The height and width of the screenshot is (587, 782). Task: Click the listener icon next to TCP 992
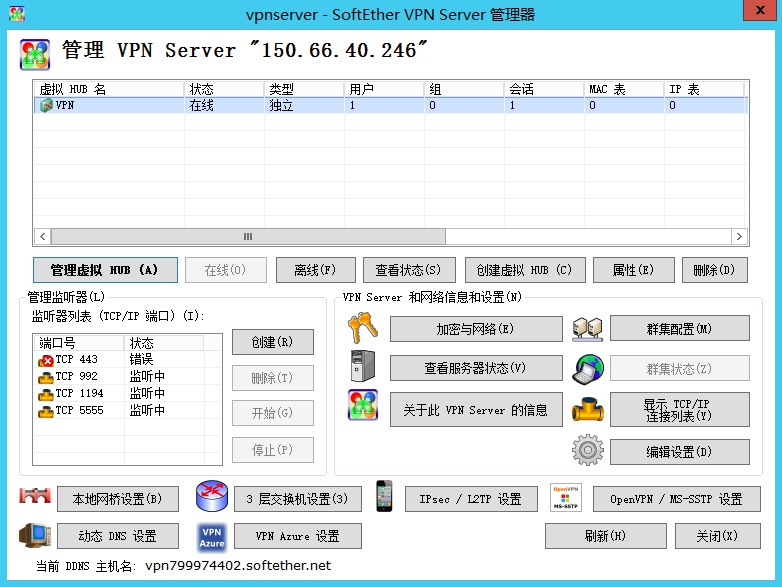coord(46,377)
